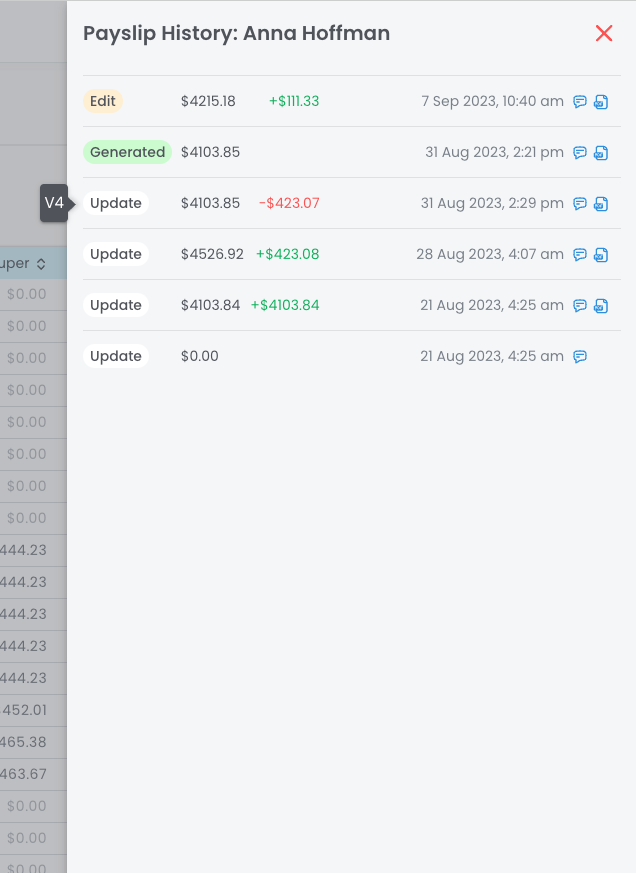
Task: Show comment for 28 Aug 2023 update
Action: 580,255
